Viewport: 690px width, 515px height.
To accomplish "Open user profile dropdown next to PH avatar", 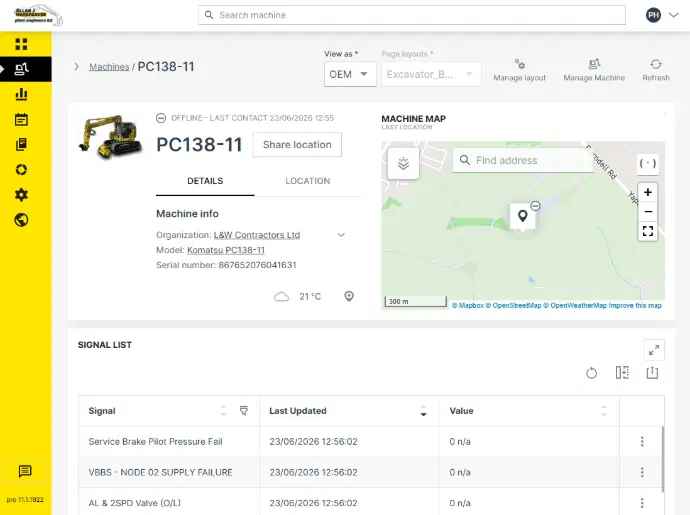I will [x=674, y=15].
